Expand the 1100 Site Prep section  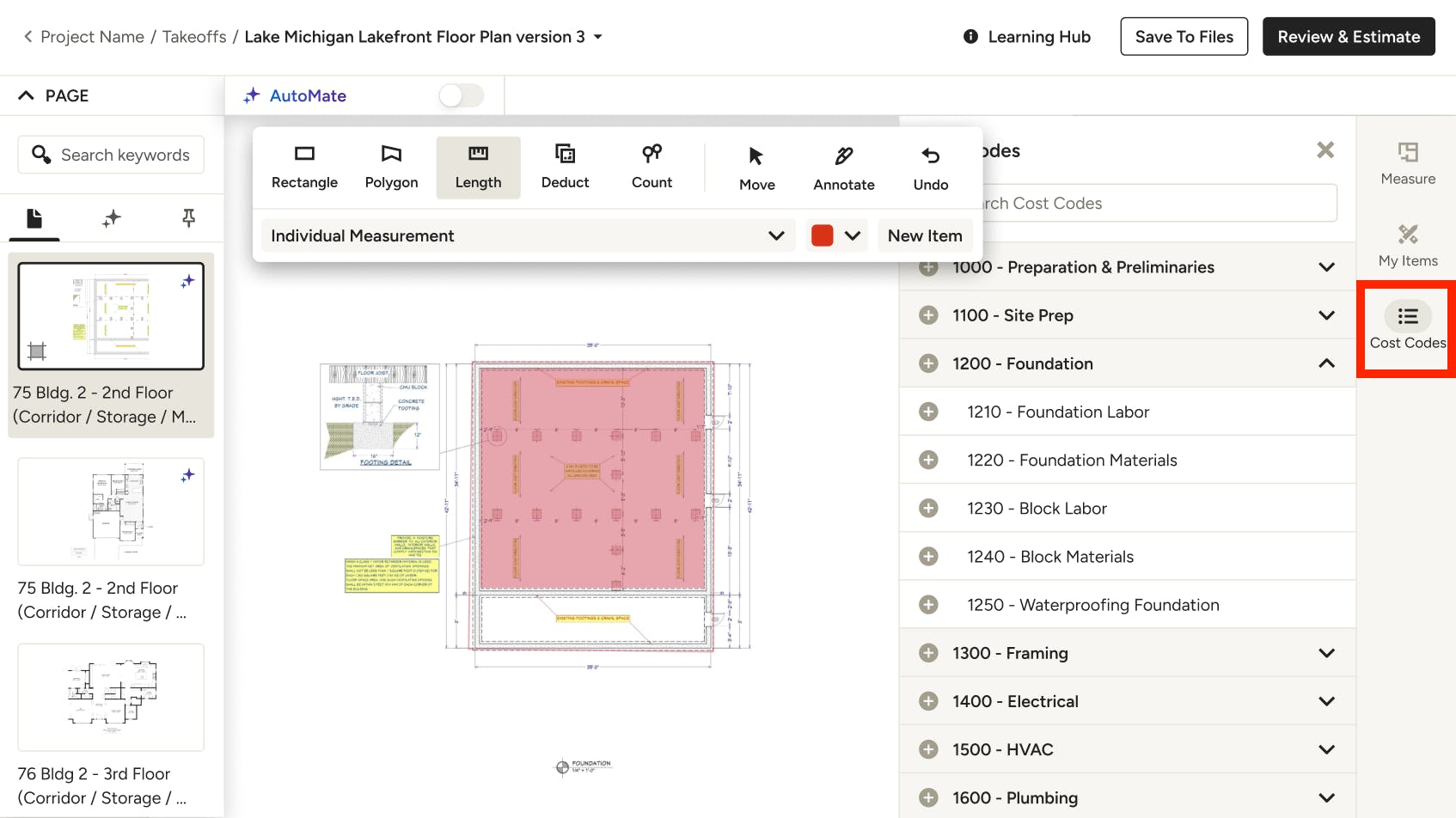(1327, 315)
